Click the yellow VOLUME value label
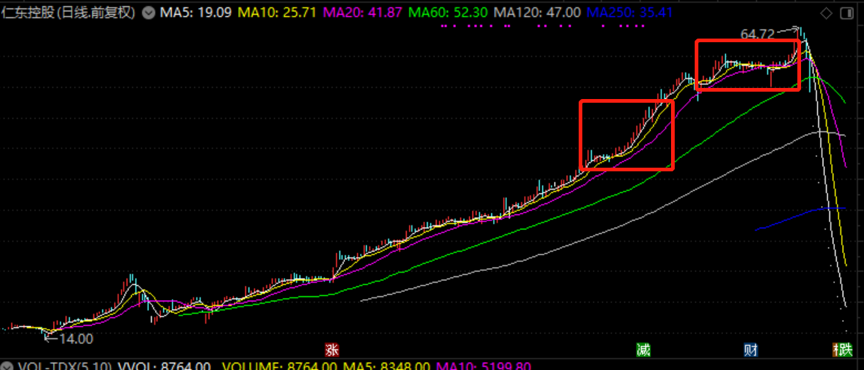 tap(280, 366)
